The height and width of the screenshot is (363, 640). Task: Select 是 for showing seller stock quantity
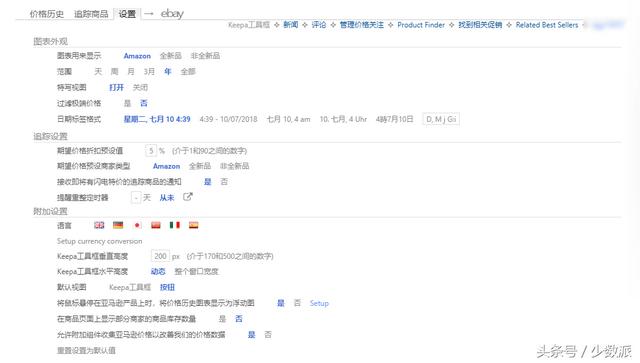click(x=222, y=319)
